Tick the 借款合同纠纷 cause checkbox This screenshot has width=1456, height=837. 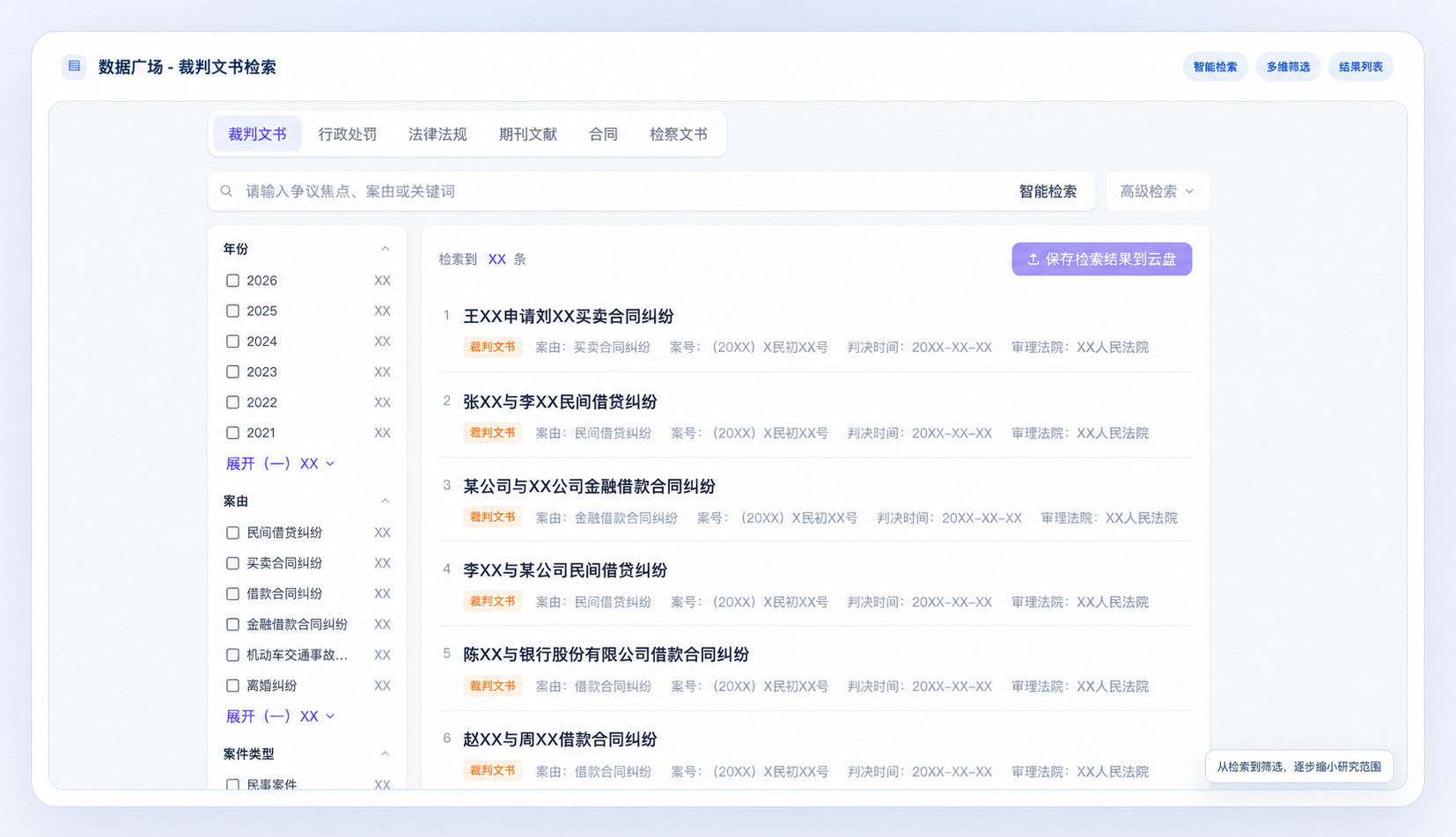[232, 594]
